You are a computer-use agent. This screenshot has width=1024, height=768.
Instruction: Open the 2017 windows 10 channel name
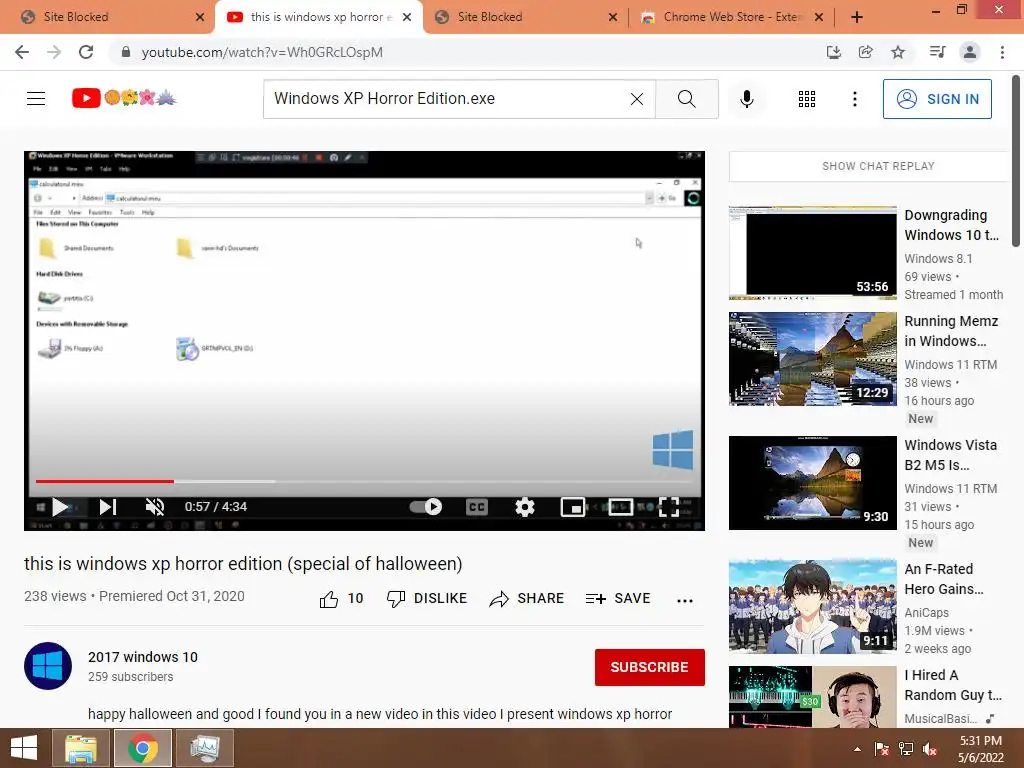coord(143,657)
